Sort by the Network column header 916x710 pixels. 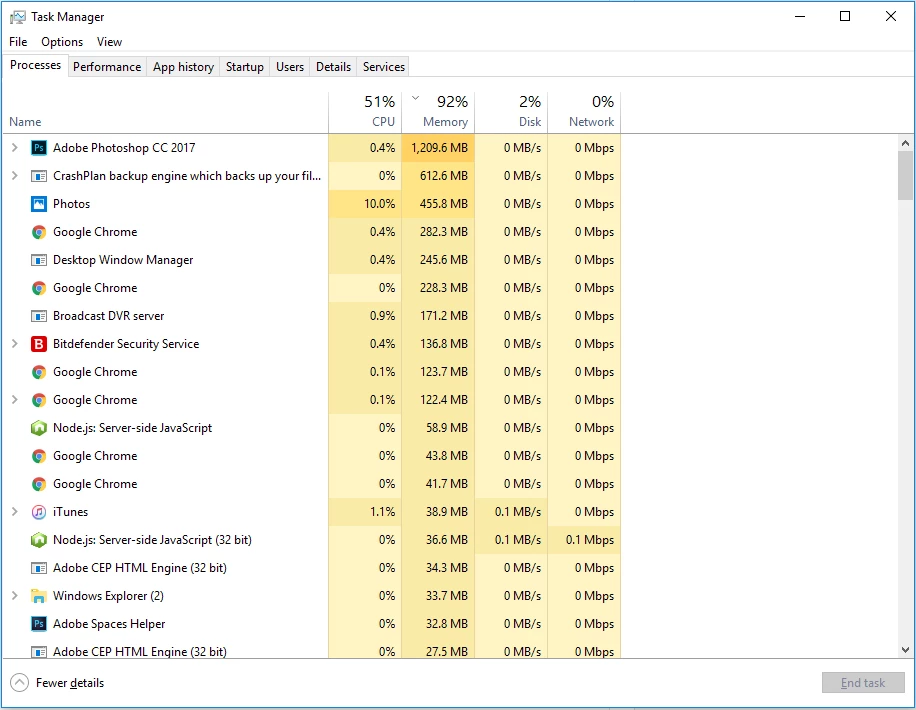(584, 112)
